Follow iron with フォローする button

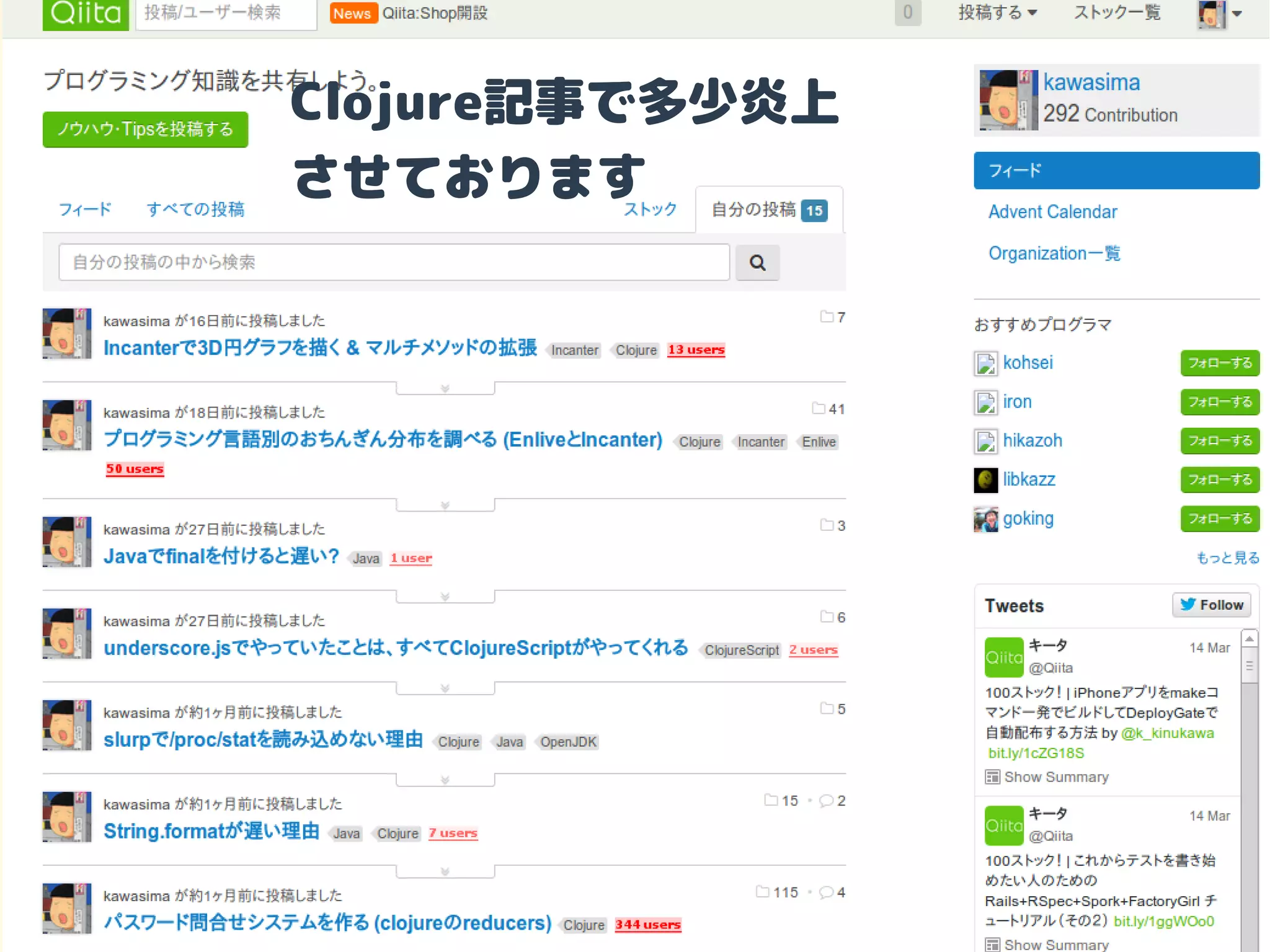[1220, 402]
